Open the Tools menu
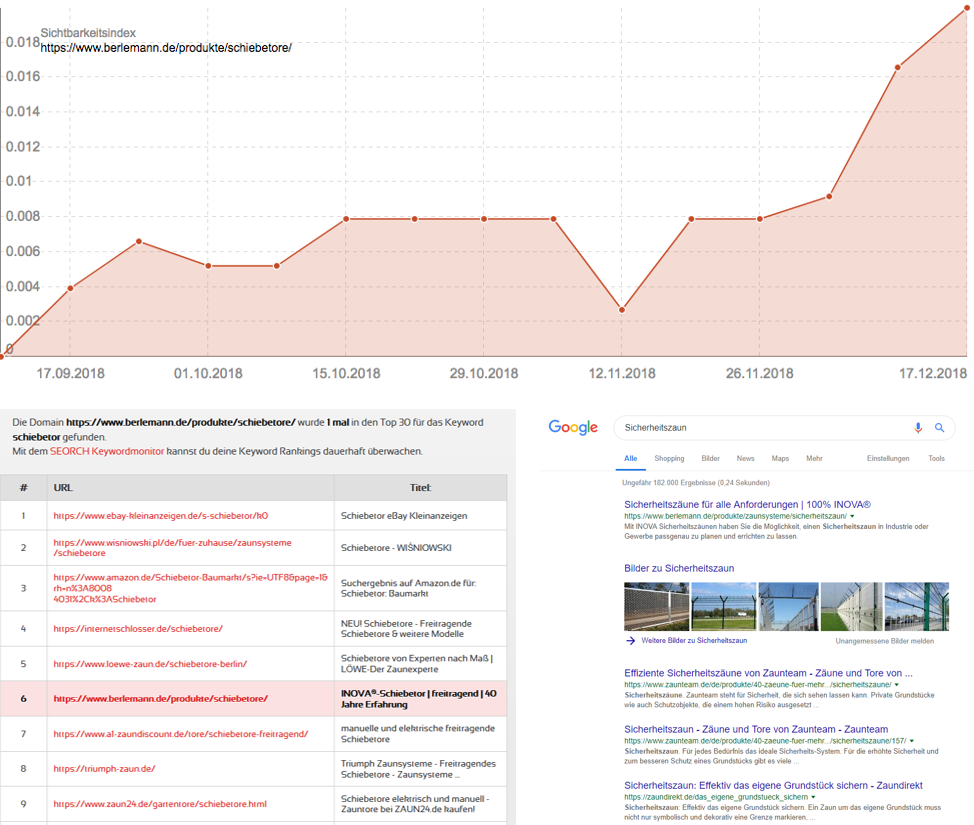Image resolution: width=974 pixels, height=825 pixels. (937, 458)
